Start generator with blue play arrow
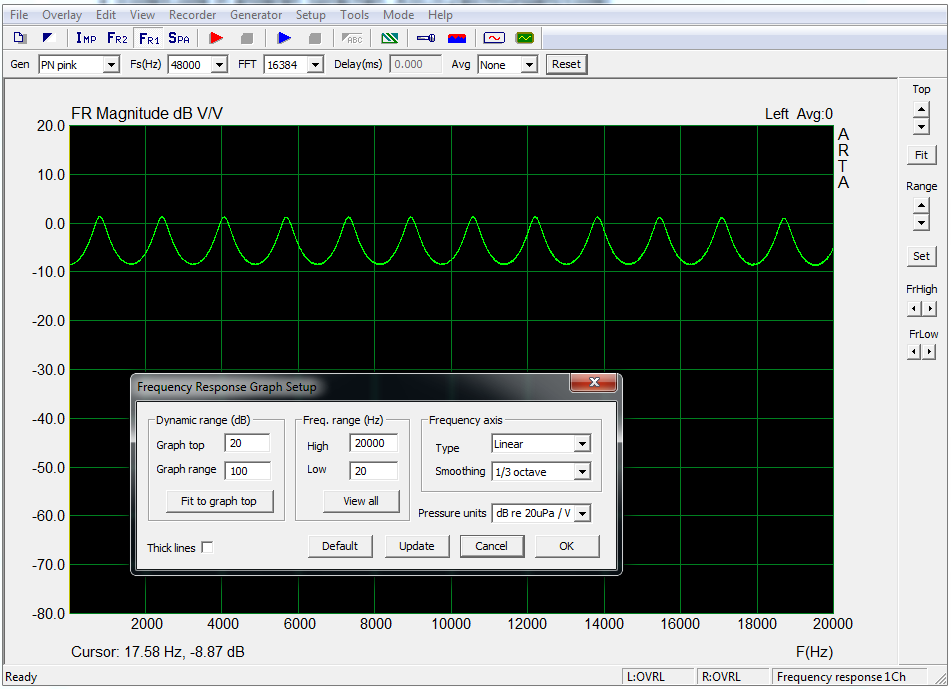Image resolution: width=951 pixels, height=689 pixels. point(284,38)
